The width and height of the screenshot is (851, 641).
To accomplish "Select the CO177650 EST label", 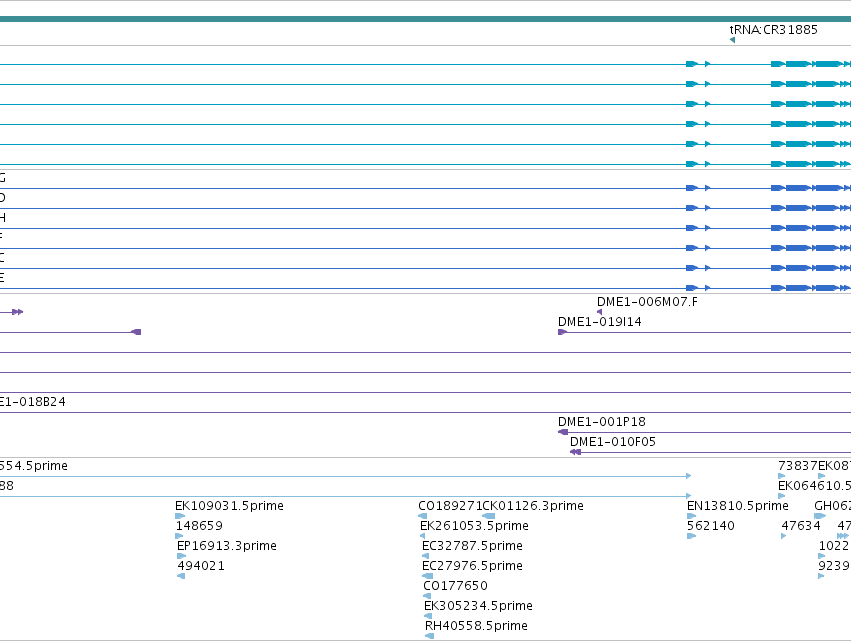I will (x=455, y=586).
